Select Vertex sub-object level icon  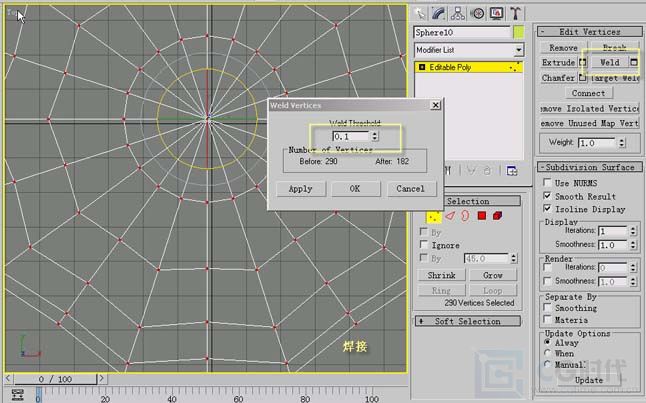click(433, 216)
